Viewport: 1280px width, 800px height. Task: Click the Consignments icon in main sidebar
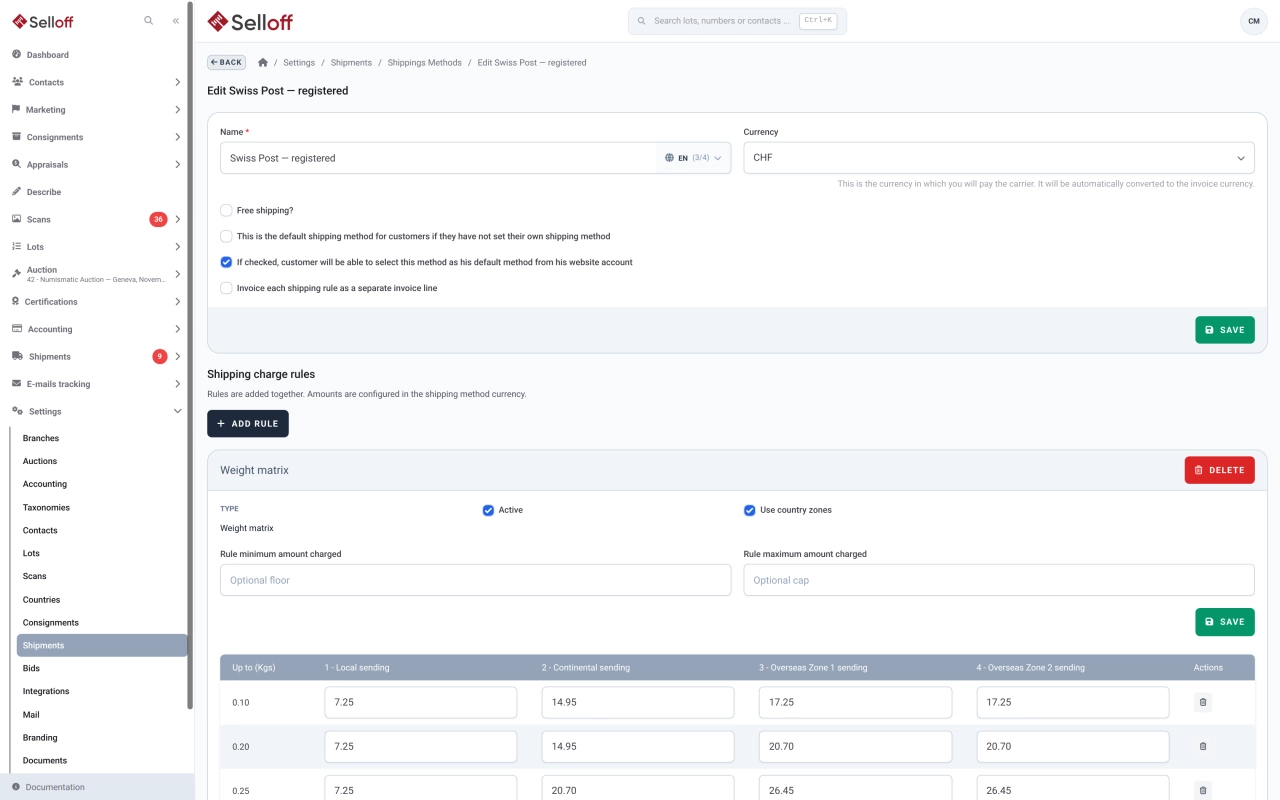16,137
